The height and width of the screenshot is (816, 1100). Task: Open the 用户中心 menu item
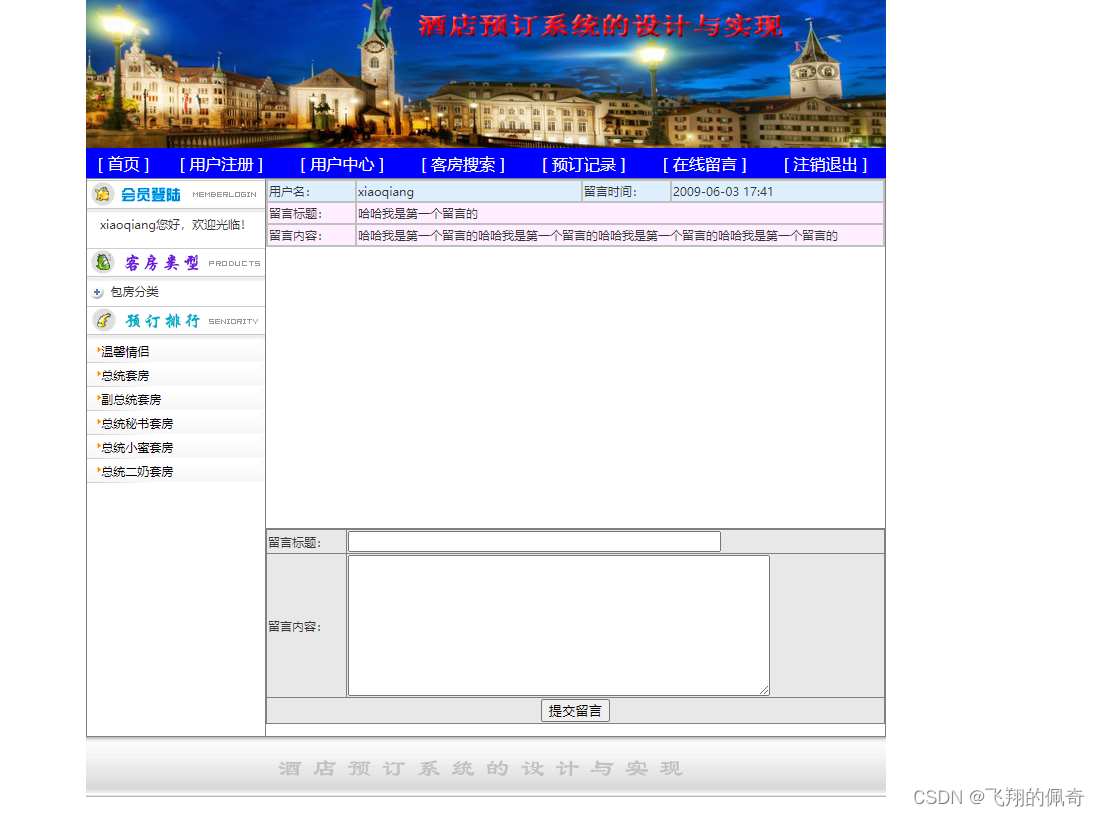coord(342,165)
